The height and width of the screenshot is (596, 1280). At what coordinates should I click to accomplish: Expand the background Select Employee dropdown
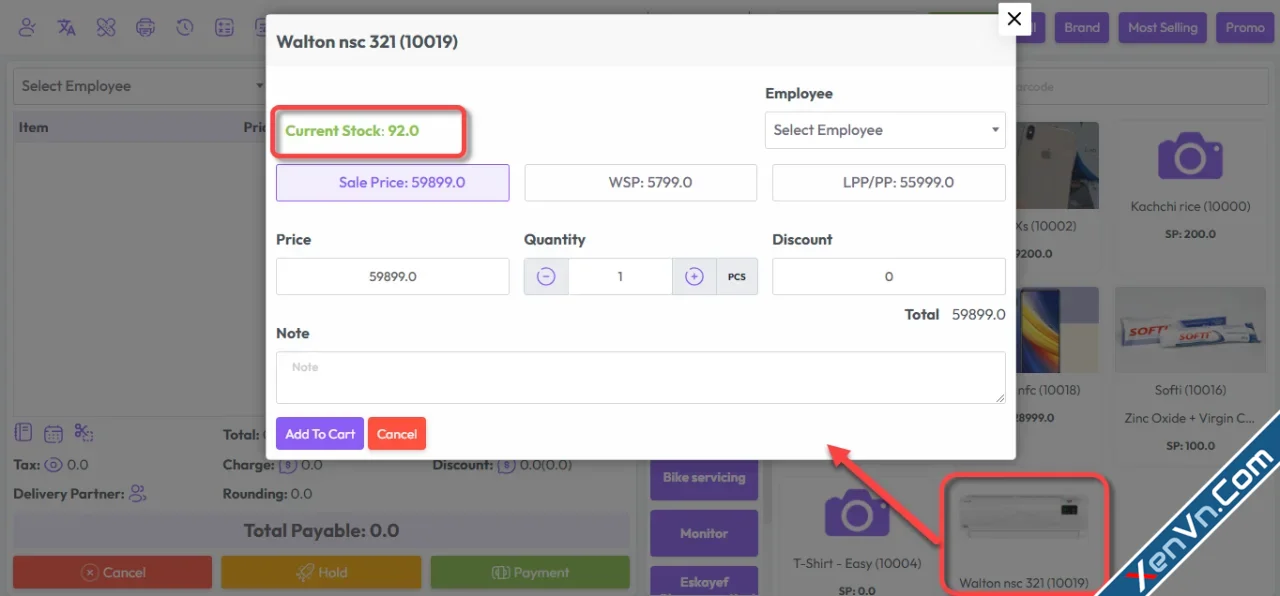pos(140,86)
